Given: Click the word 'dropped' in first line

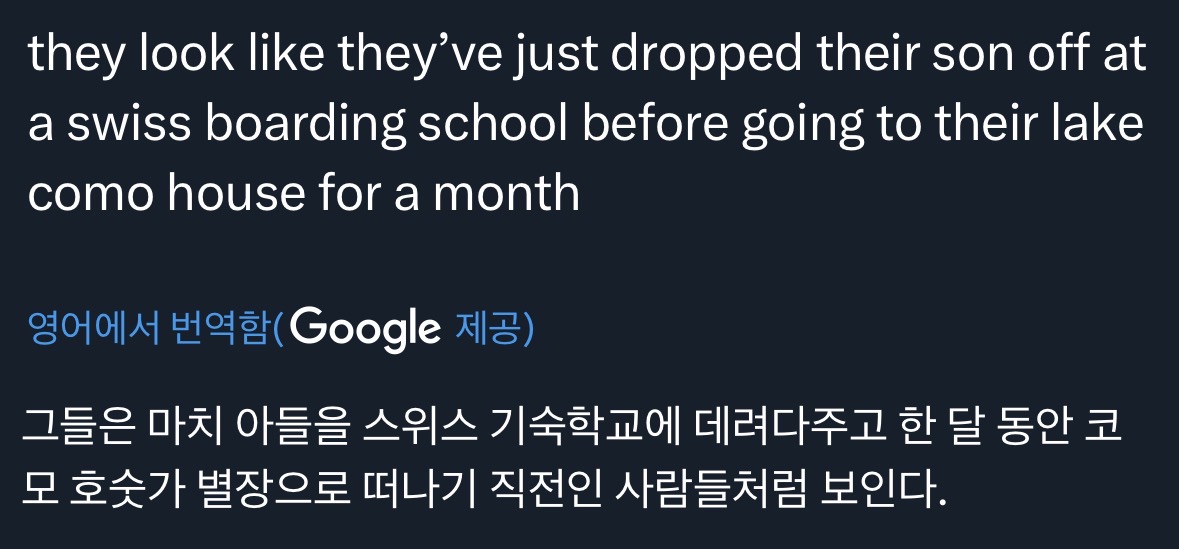Looking at the screenshot, I should (x=706, y=56).
